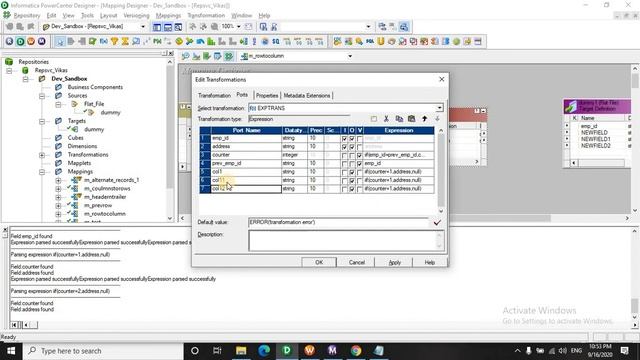Select the Aggregator sigma transformation icon
The height and width of the screenshot is (360, 640).
tap(125, 41)
